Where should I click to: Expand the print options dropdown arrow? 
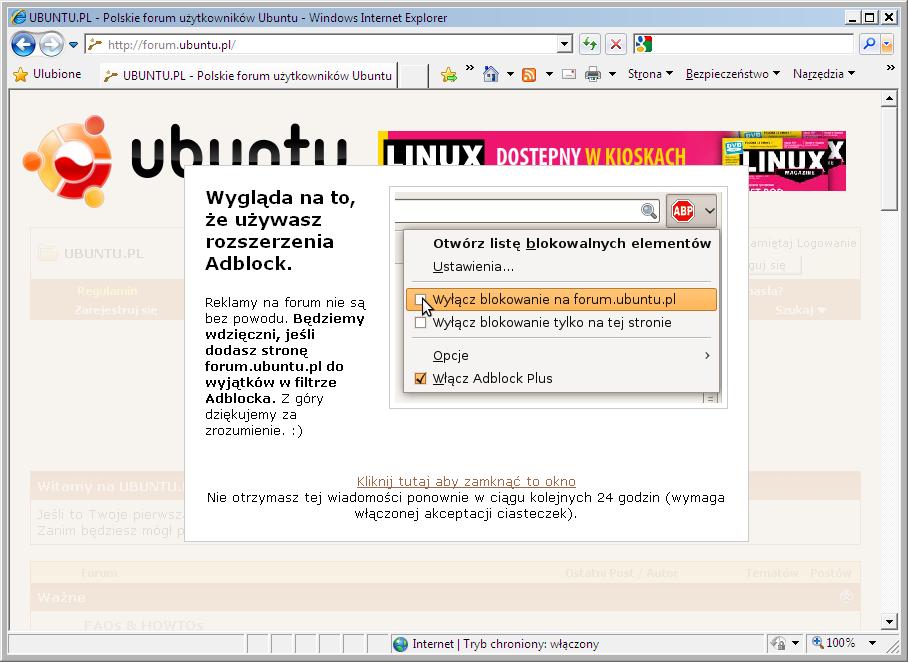click(x=613, y=74)
